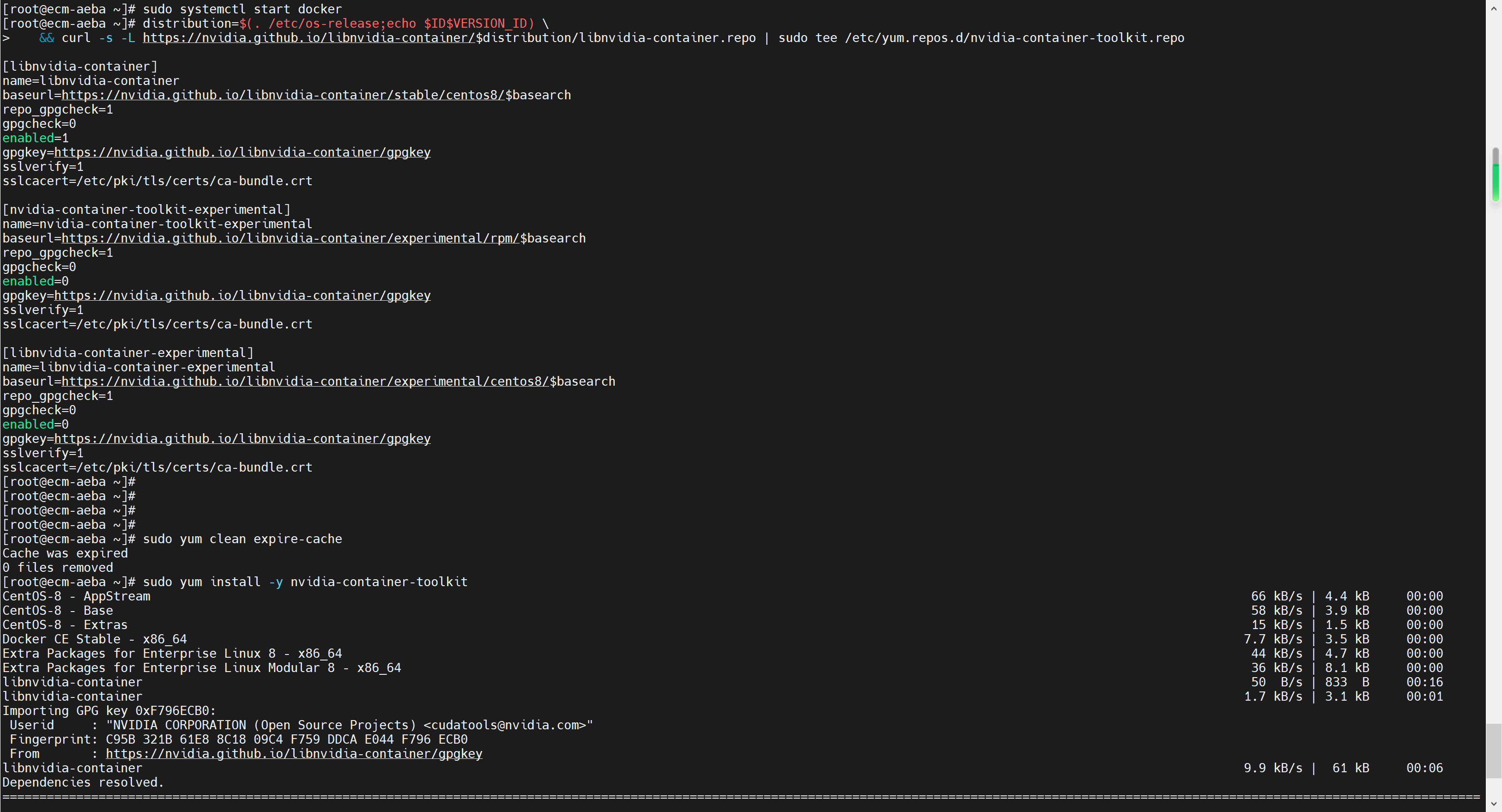This screenshot has width=1502, height=812.
Task: Click the [libnvidia-container-experimental] section header
Action: 128,353
